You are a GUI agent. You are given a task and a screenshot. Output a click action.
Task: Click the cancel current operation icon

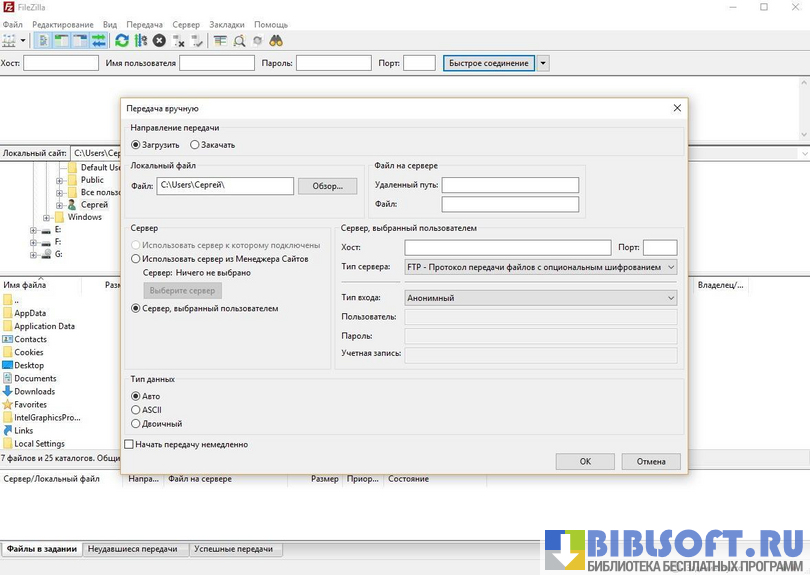(x=159, y=41)
